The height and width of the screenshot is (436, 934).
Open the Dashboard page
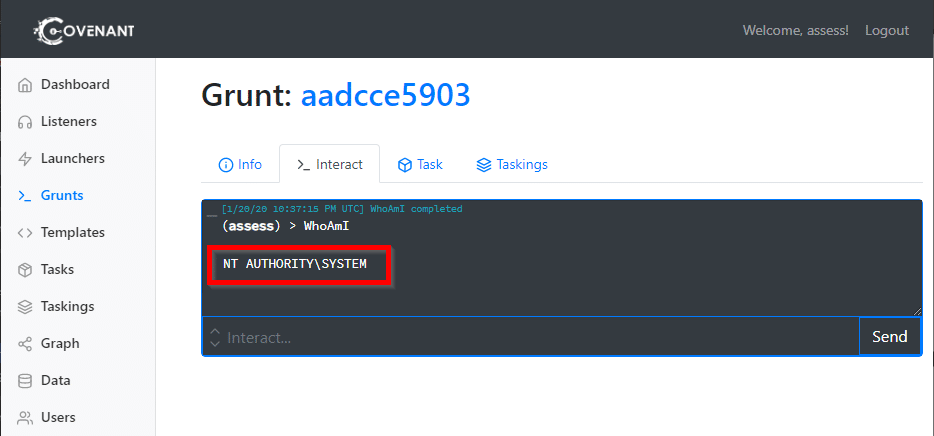pyautogui.click(x=75, y=85)
